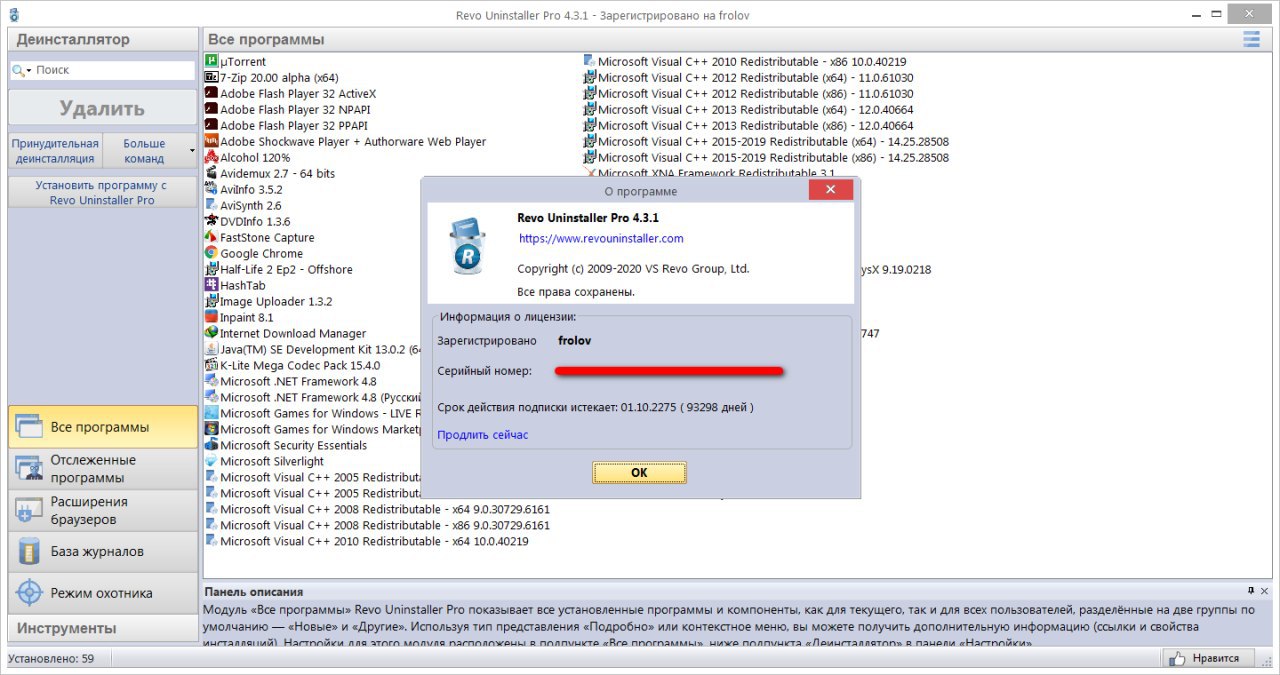
Task: Open the Все программы section
Action: point(103,427)
